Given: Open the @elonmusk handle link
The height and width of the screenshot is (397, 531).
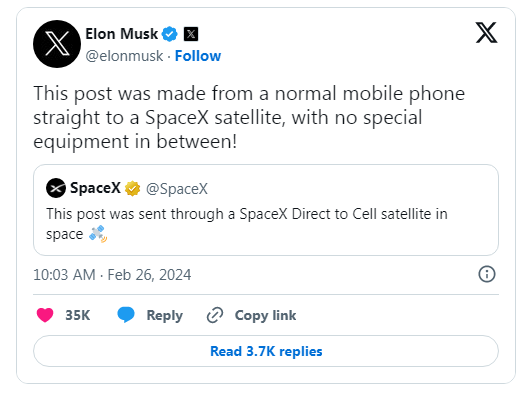Looking at the screenshot, I should point(124,56).
